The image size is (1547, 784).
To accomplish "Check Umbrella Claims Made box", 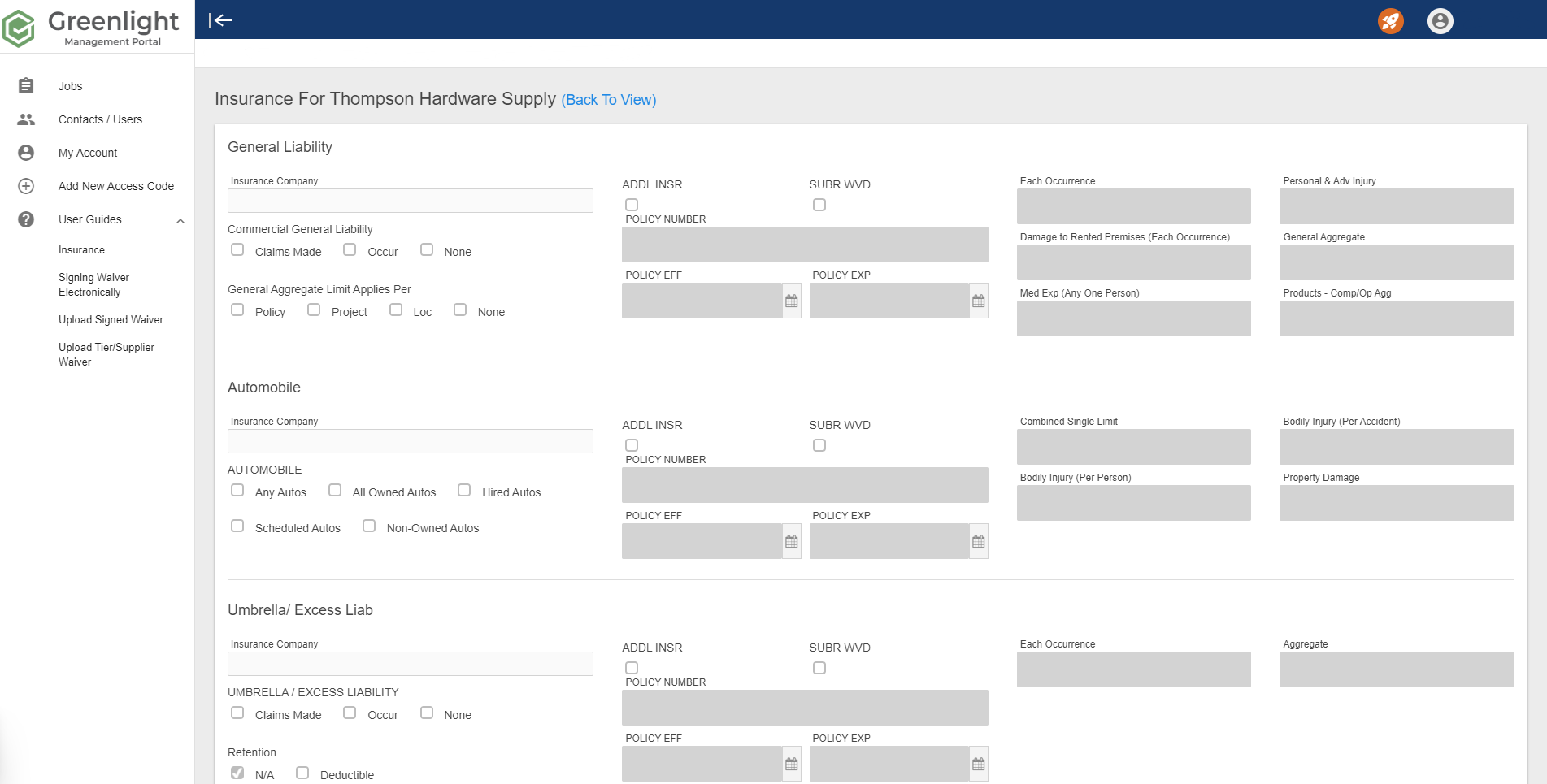I will [x=237, y=713].
